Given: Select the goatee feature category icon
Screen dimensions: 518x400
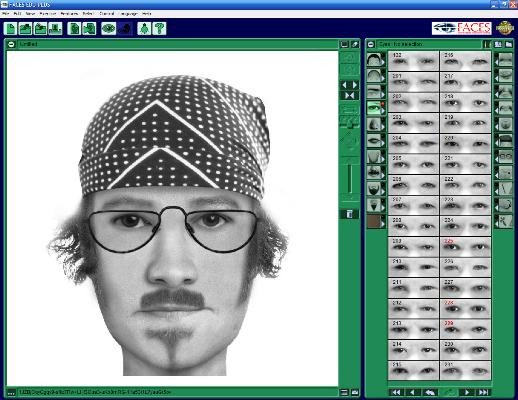Looking at the screenshot, I should click(x=374, y=205).
